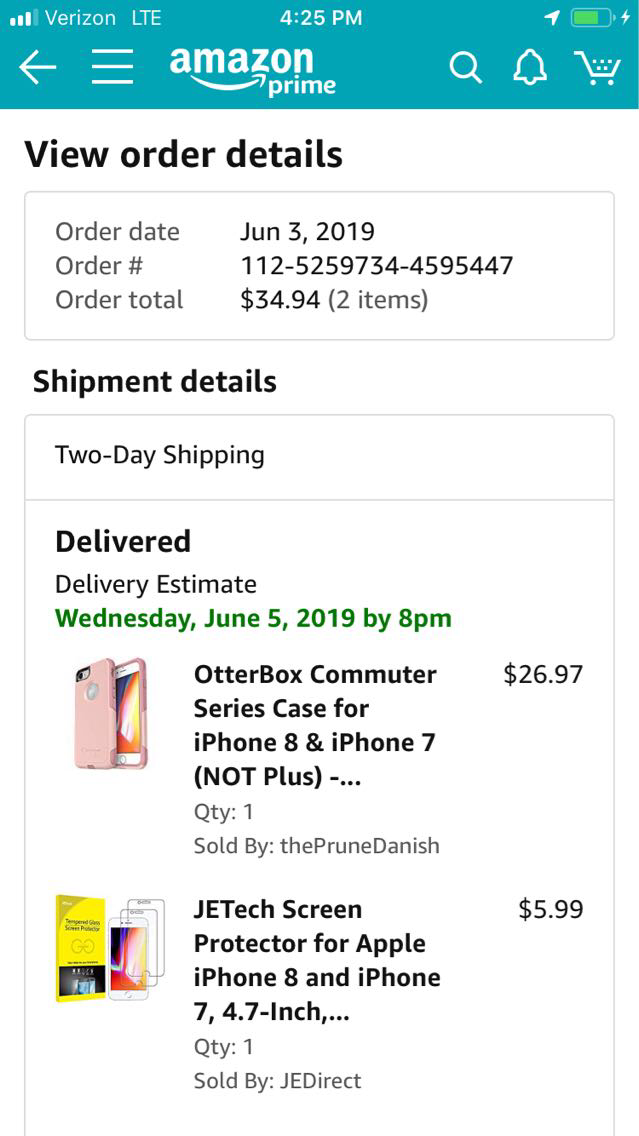
Task: Tap the pink OtterBox case thumbnail
Action: click(110, 713)
